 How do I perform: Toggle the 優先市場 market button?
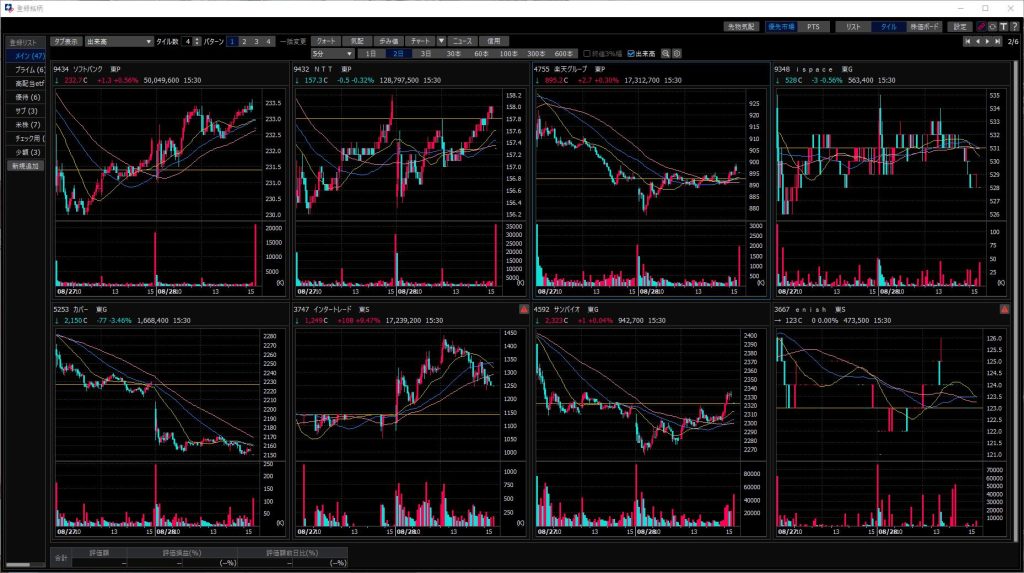pyautogui.click(x=781, y=27)
